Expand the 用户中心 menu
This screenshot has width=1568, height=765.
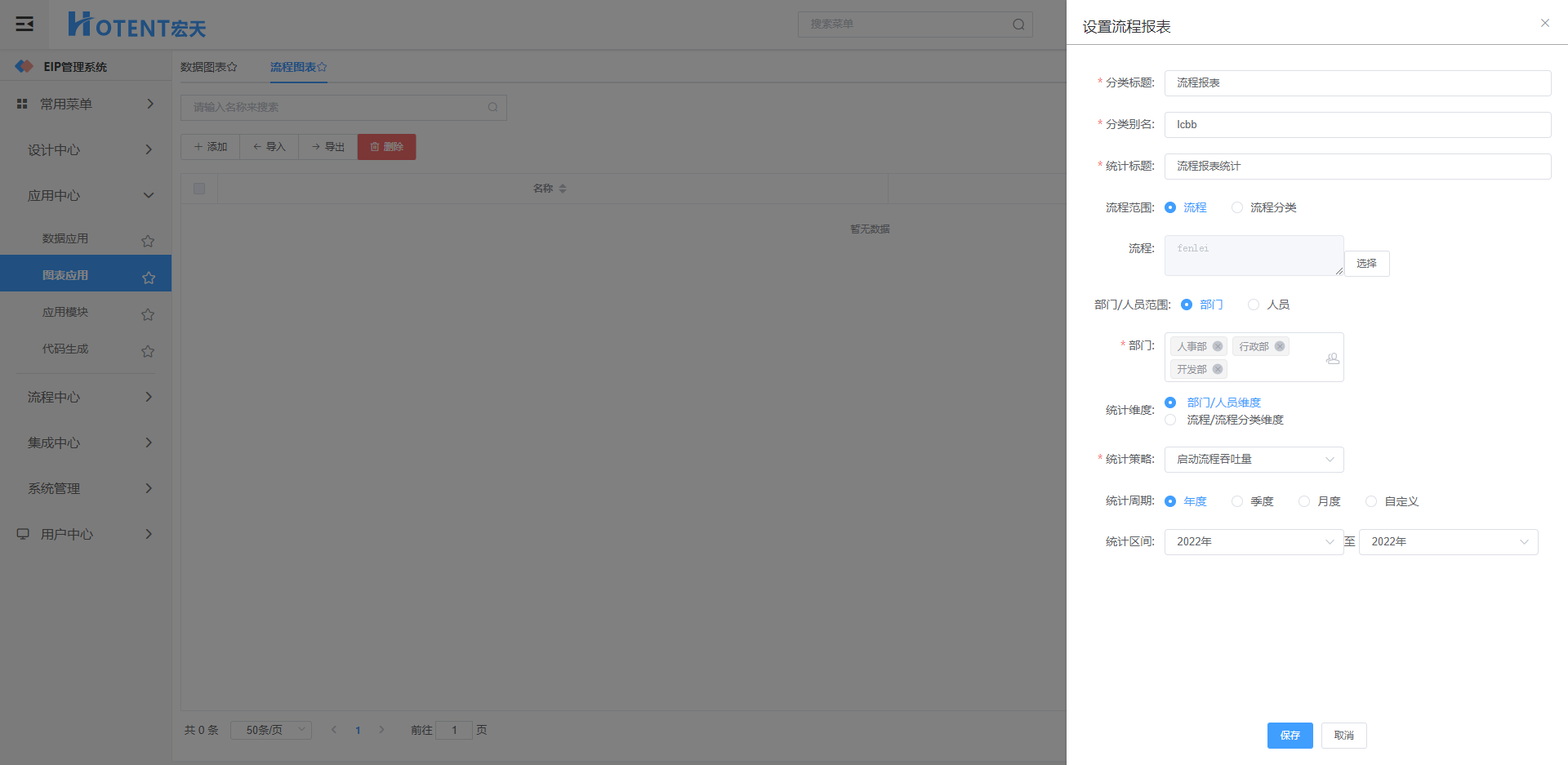click(86, 534)
